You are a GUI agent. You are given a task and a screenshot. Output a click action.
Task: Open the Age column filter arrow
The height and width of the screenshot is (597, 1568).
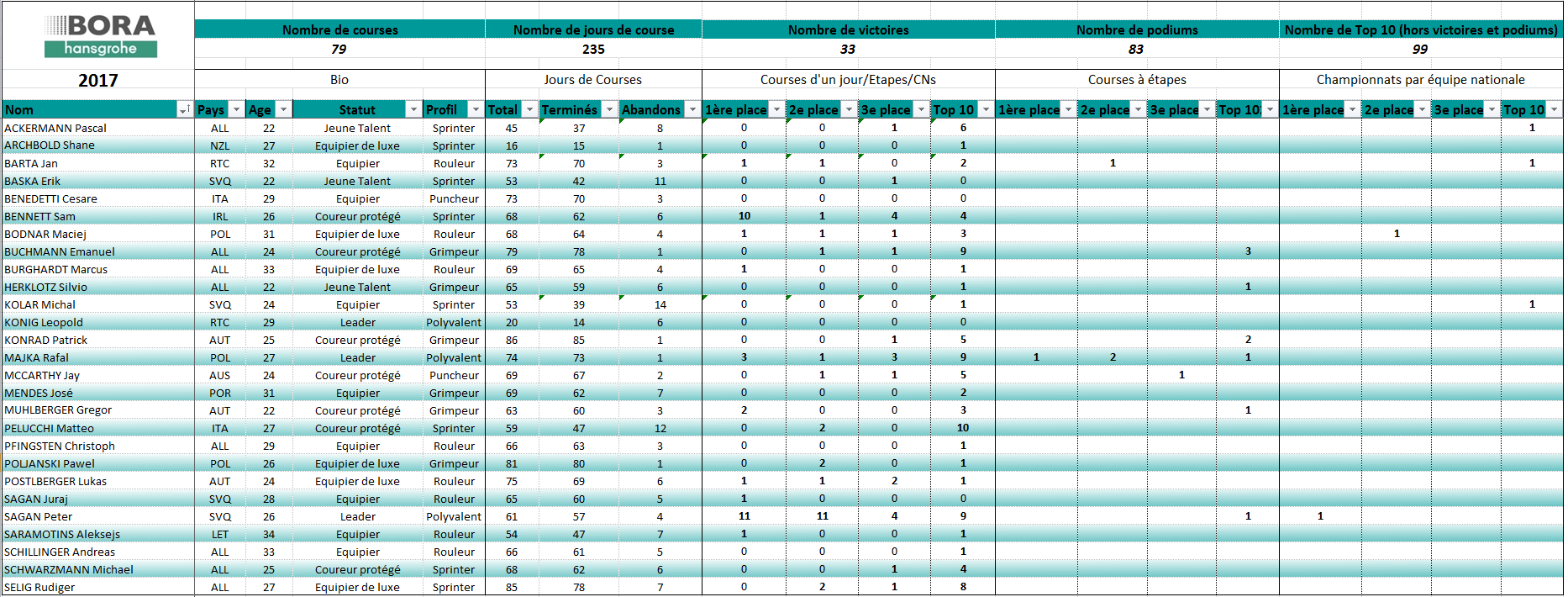tap(284, 110)
